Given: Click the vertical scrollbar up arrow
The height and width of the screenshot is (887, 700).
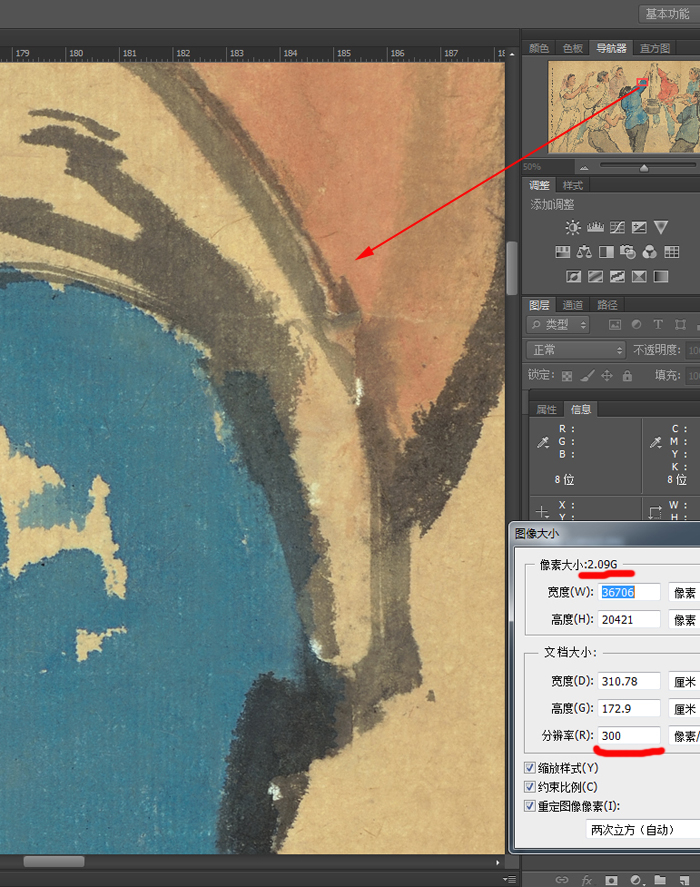Looking at the screenshot, I should (x=512, y=54).
